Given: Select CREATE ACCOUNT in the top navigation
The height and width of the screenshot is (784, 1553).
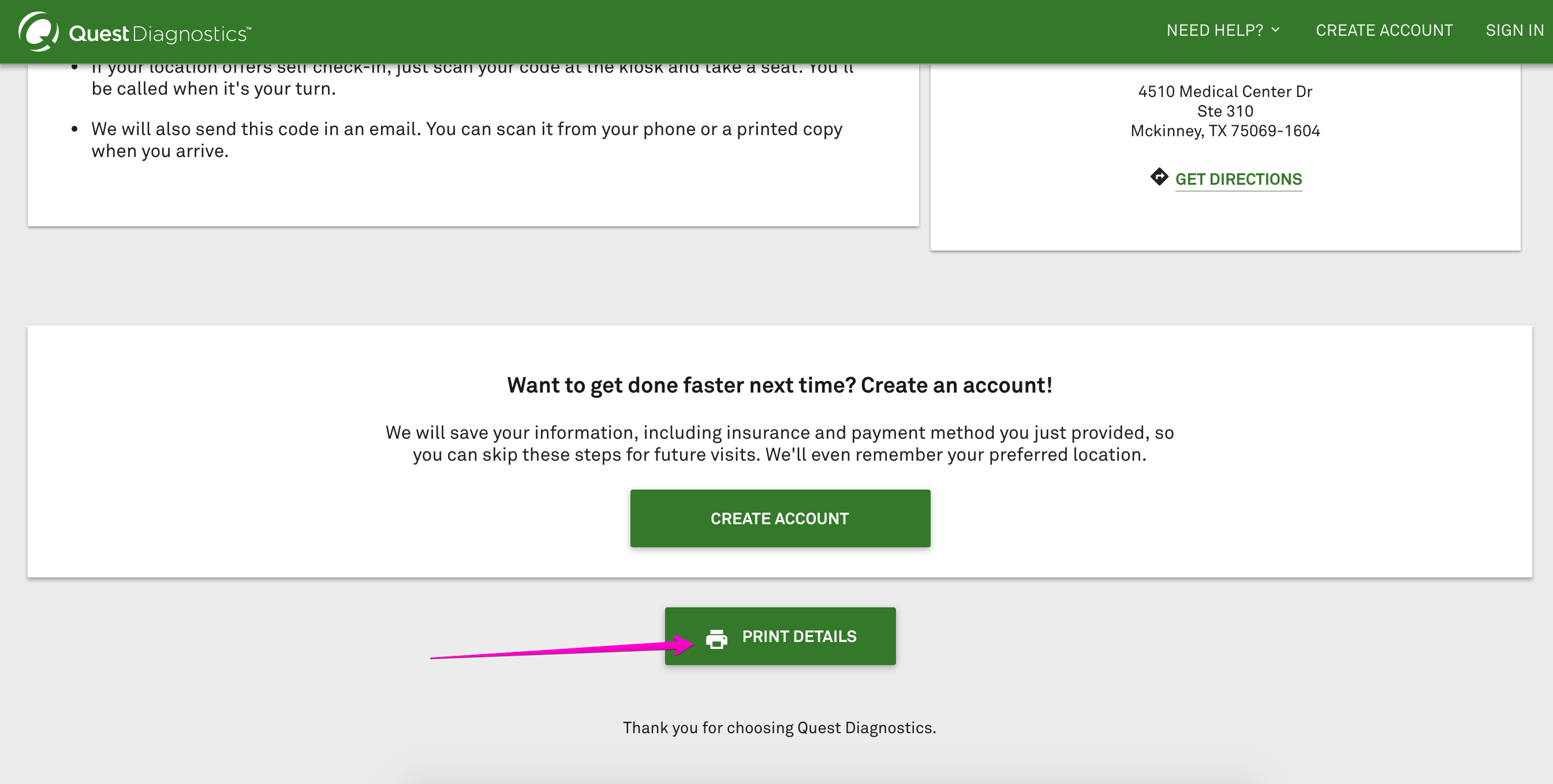Looking at the screenshot, I should [1384, 30].
